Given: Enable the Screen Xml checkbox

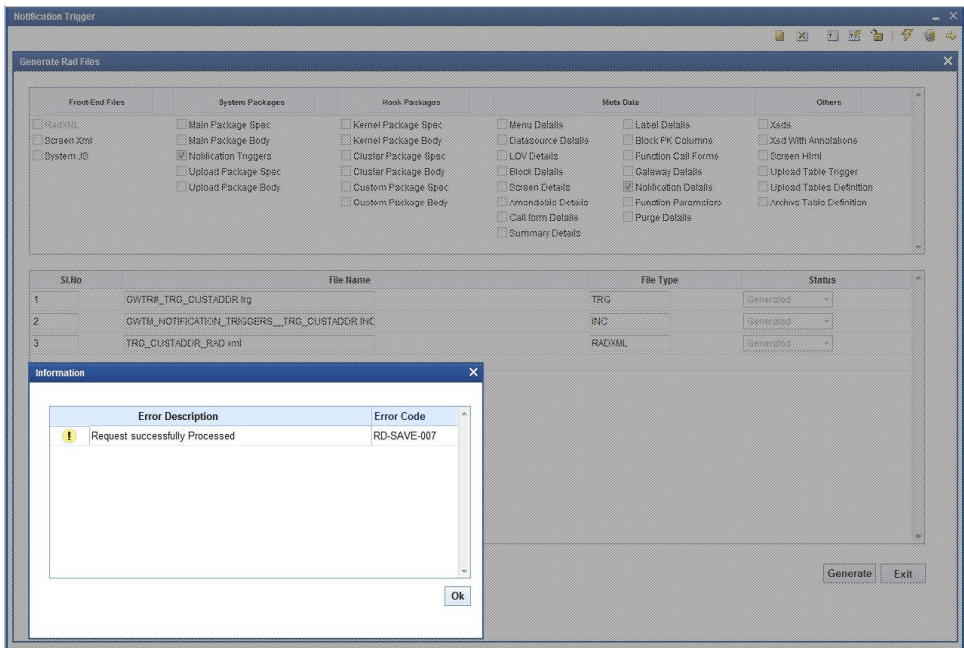Looking at the screenshot, I should 38,140.
